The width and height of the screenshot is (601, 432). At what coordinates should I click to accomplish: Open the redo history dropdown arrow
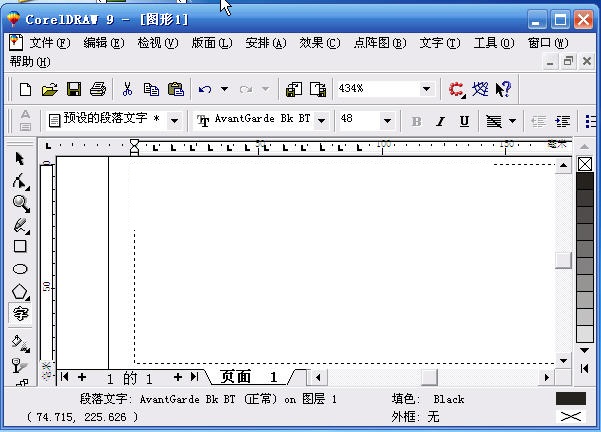tap(265, 89)
